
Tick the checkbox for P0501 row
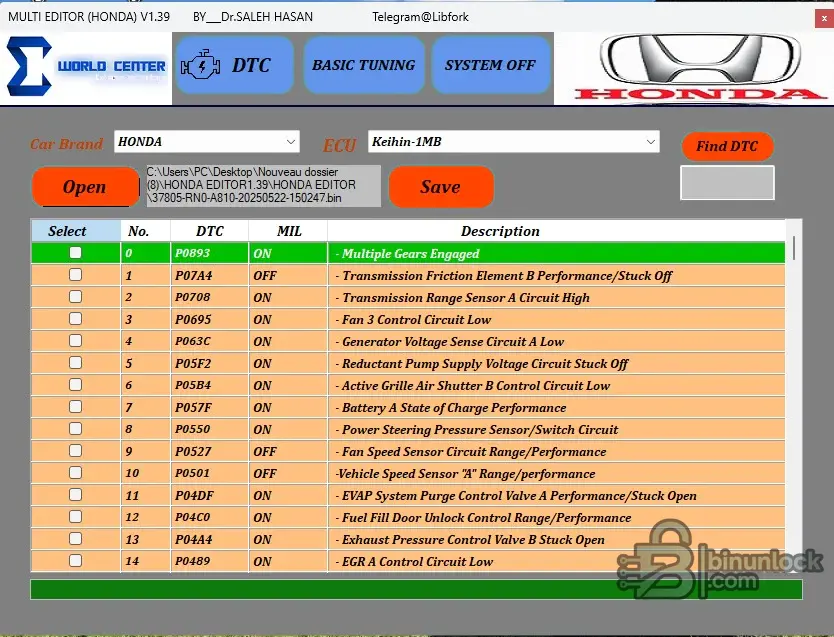(75, 473)
